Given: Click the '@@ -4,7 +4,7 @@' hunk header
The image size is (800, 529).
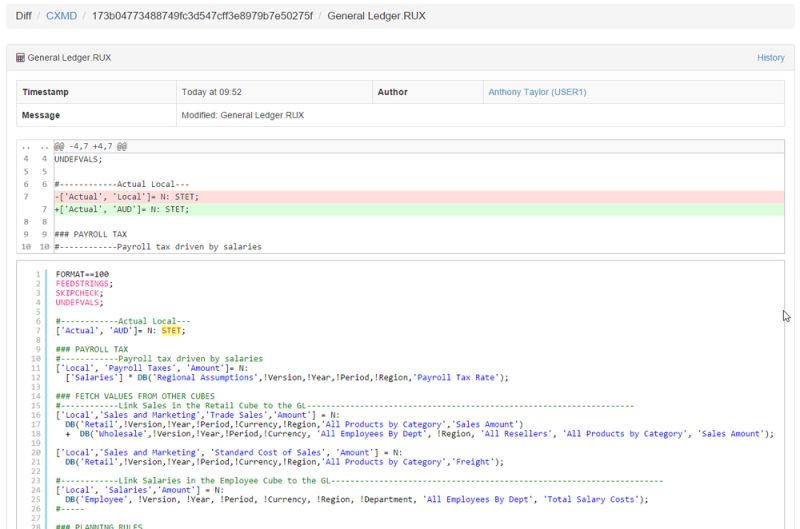Looking at the screenshot, I should pyautogui.click(x=90, y=146).
